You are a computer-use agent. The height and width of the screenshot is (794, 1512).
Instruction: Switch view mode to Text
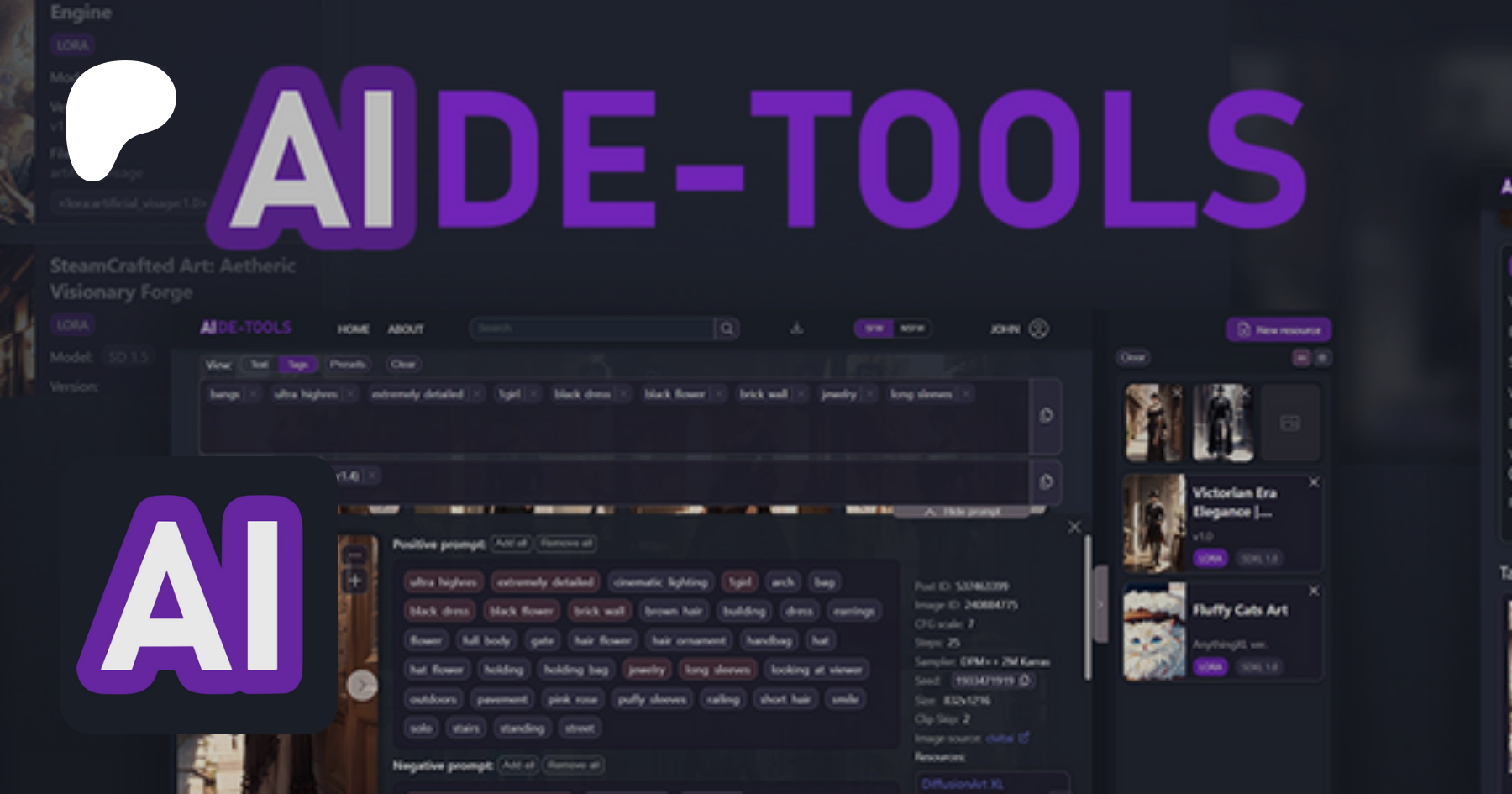[x=260, y=364]
